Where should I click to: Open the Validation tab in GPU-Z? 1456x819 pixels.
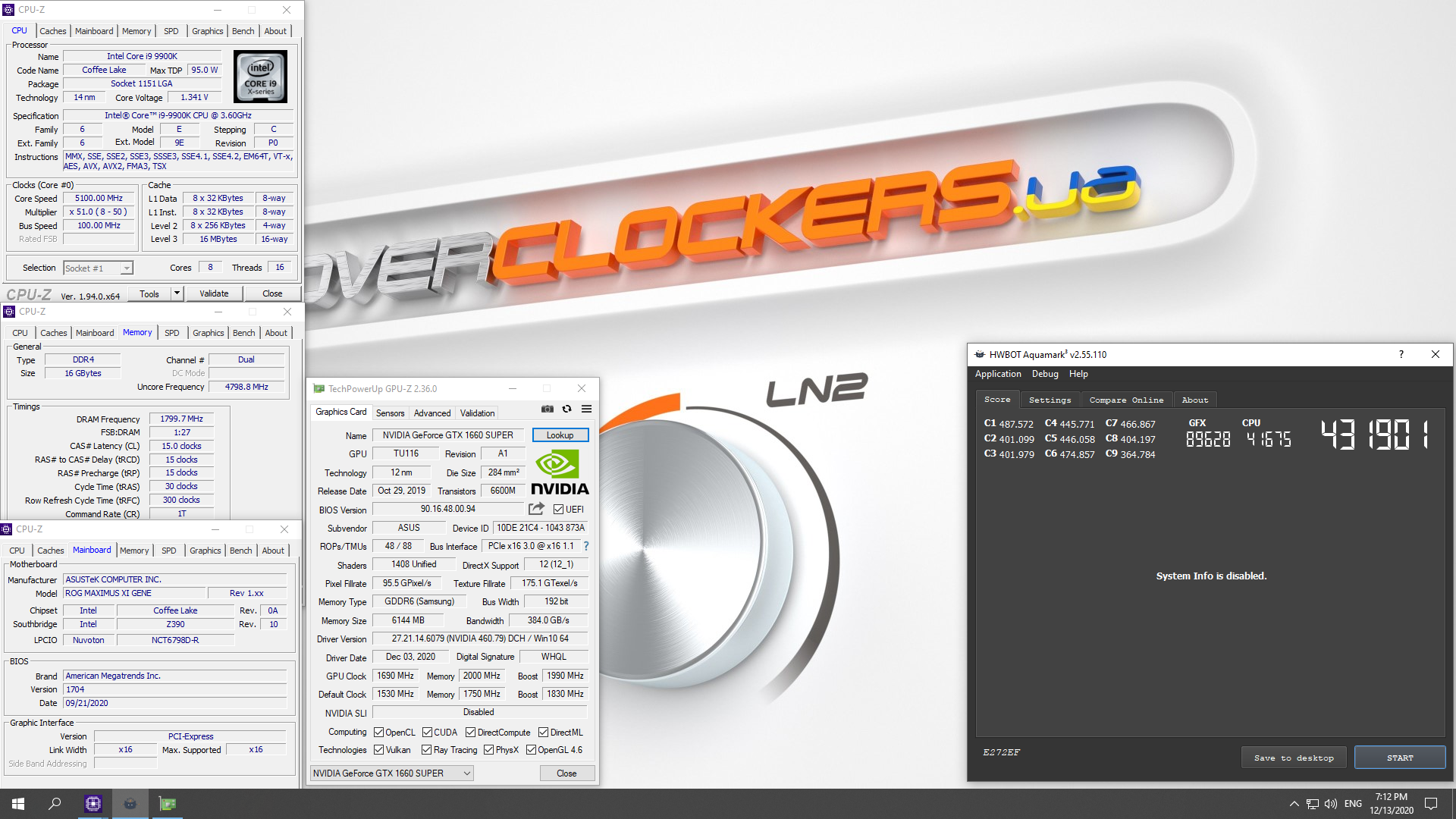(x=477, y=413)
